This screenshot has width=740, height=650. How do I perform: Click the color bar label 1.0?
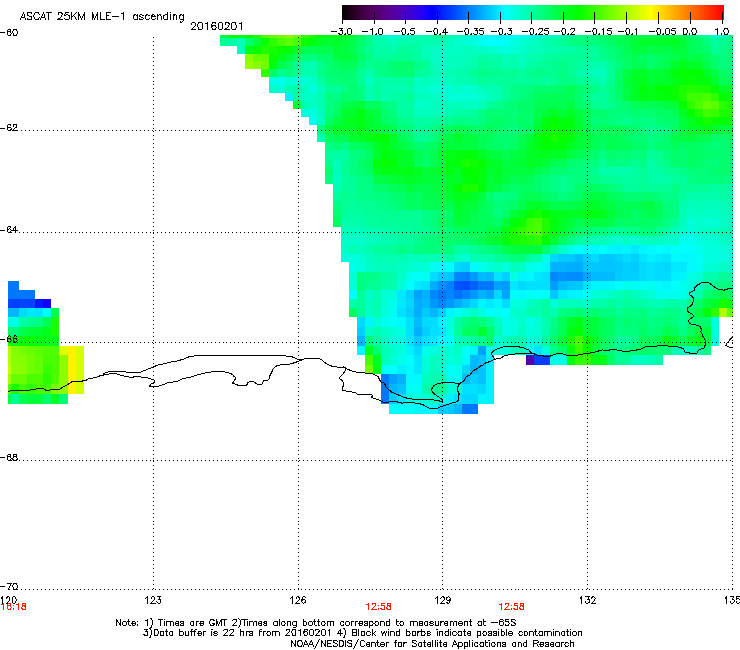click(x=722, y=32)
